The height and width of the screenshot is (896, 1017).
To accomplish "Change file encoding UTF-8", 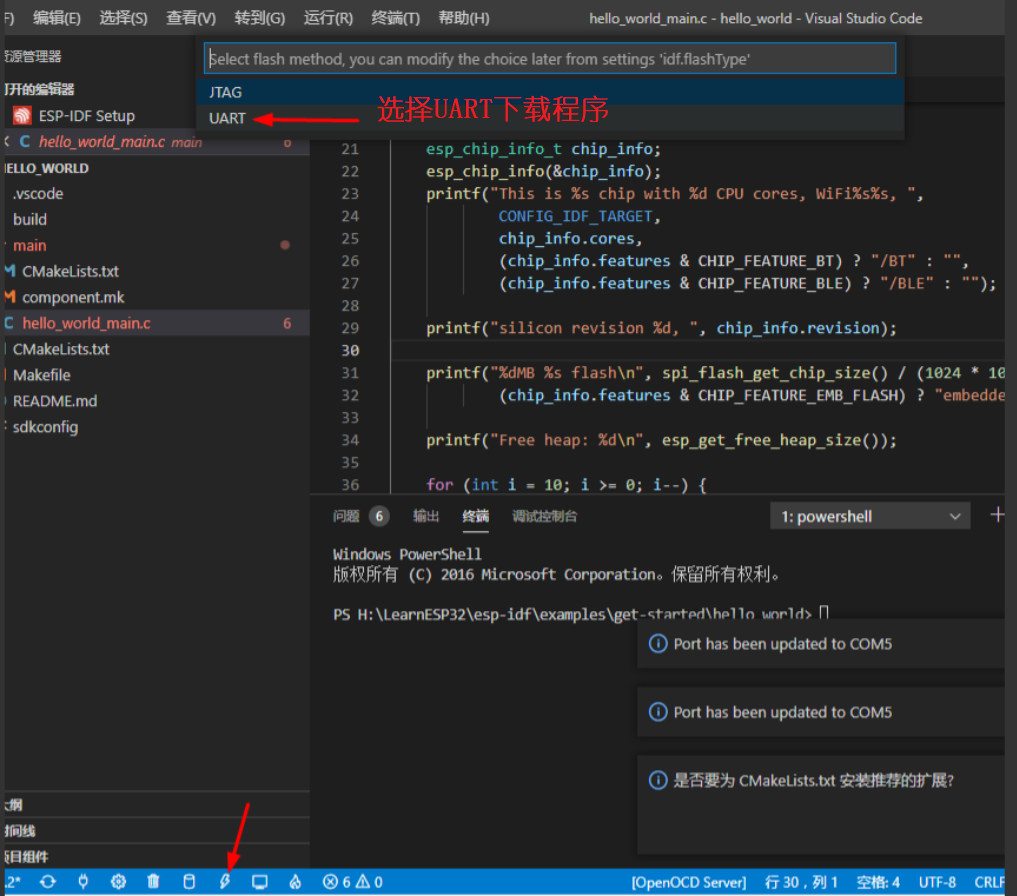I will pyautogui.click(x=937, y=882).
